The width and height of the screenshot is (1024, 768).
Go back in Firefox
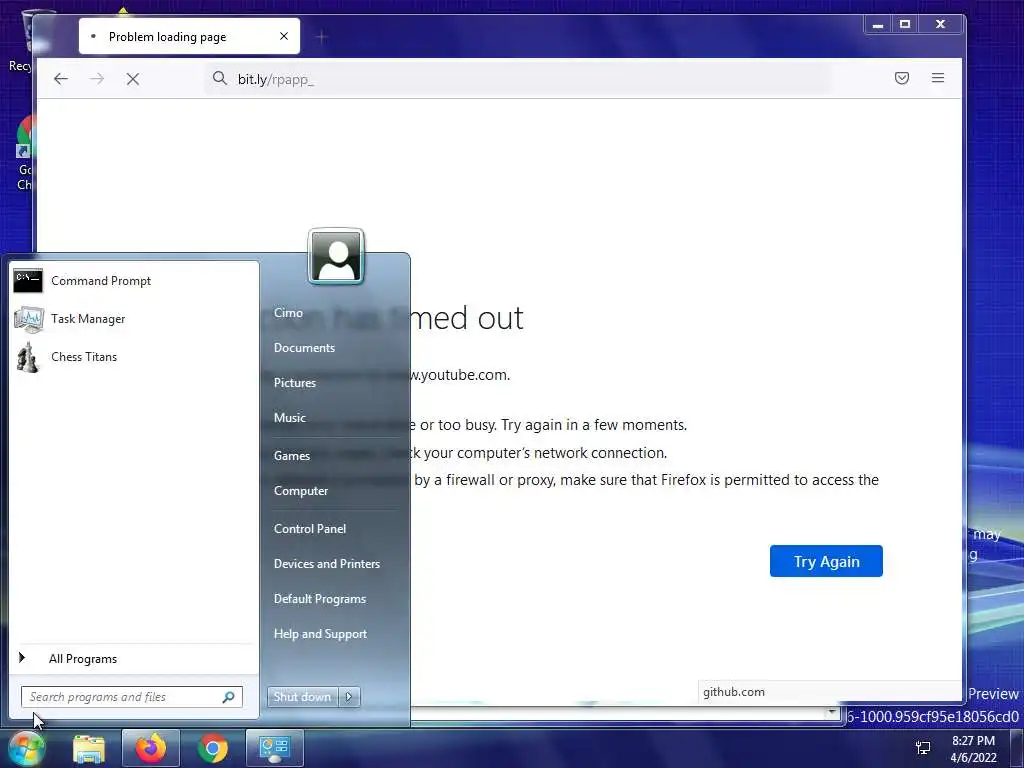[61, 79]
